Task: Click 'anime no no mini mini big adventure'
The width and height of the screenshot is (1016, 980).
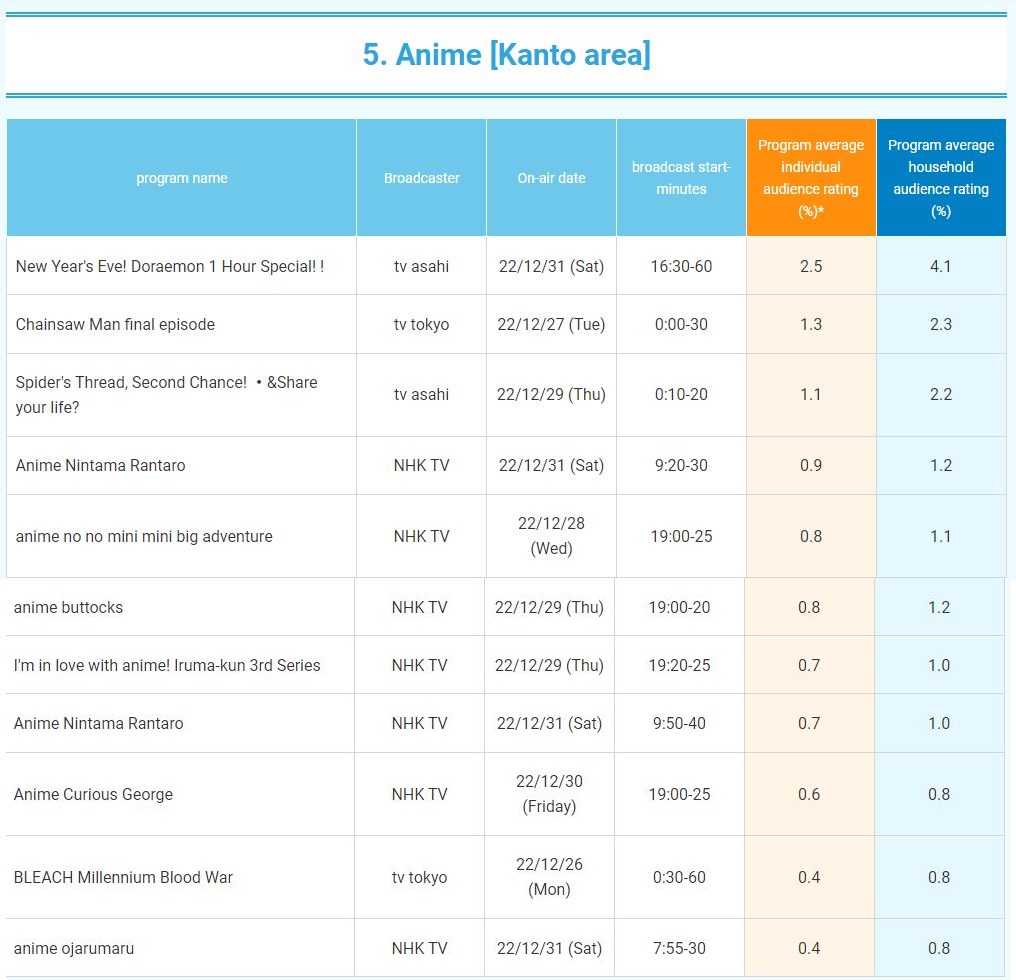Action: click(x=144, y=537)
